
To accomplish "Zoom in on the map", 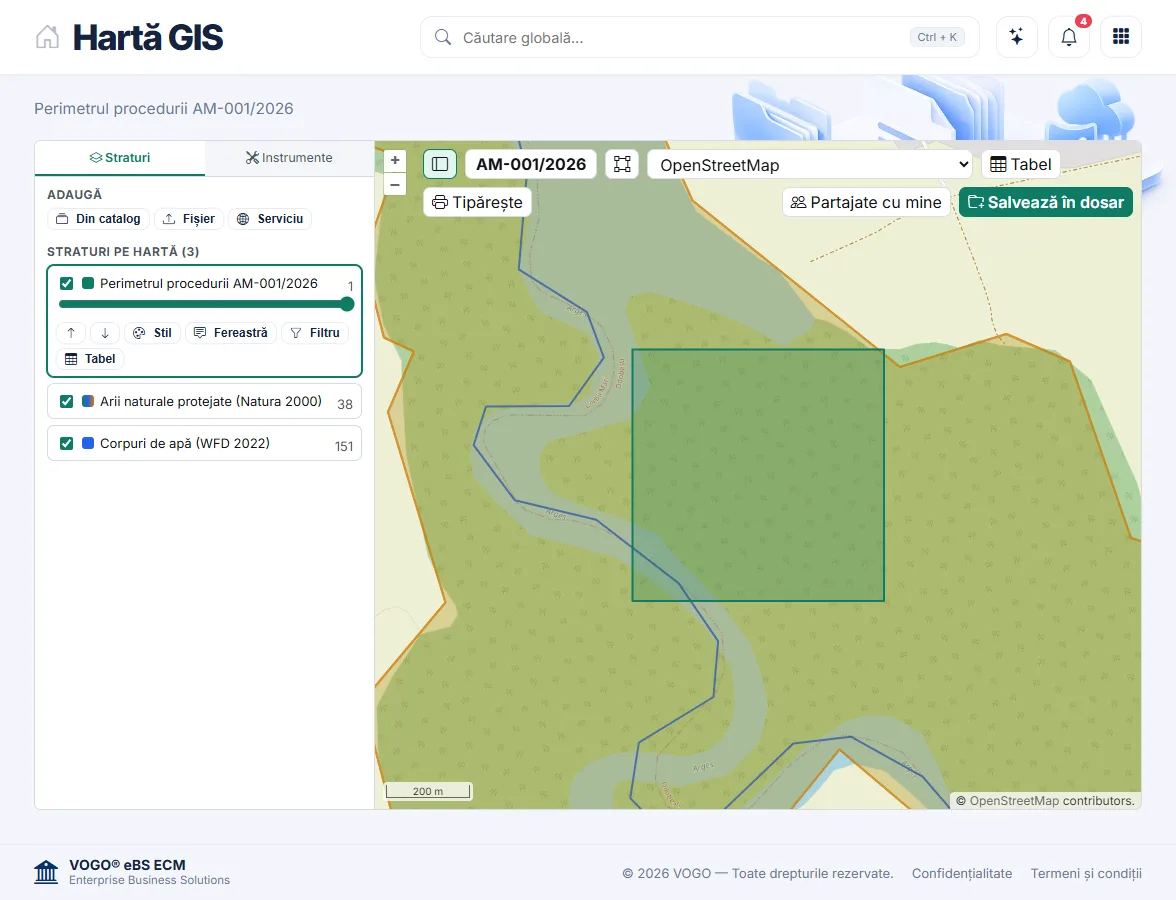I will click(394, 160).
